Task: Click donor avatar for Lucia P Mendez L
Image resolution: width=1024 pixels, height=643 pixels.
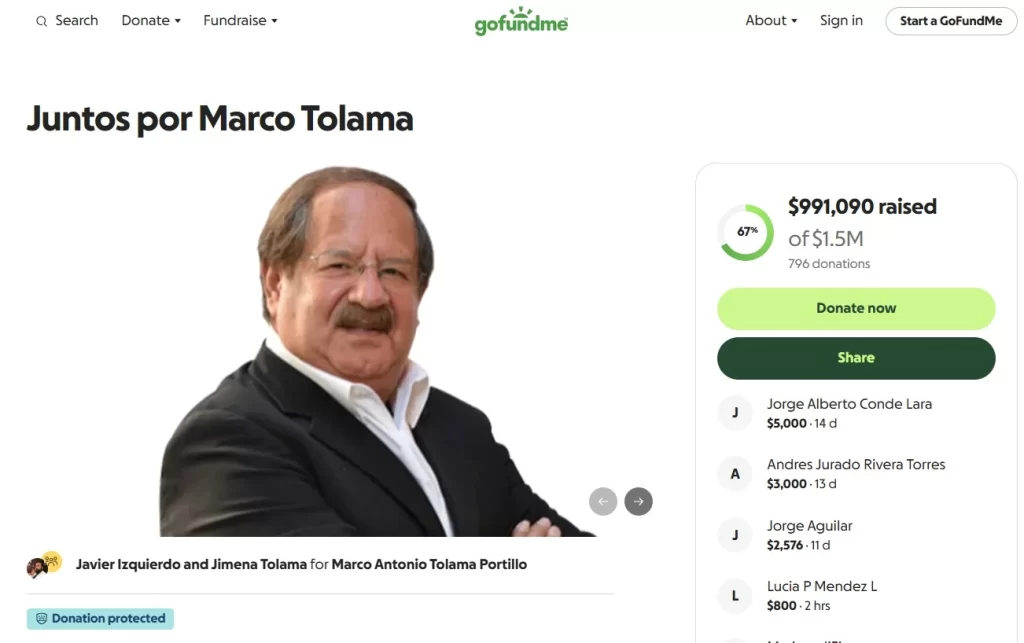Action: click(735, 596)
